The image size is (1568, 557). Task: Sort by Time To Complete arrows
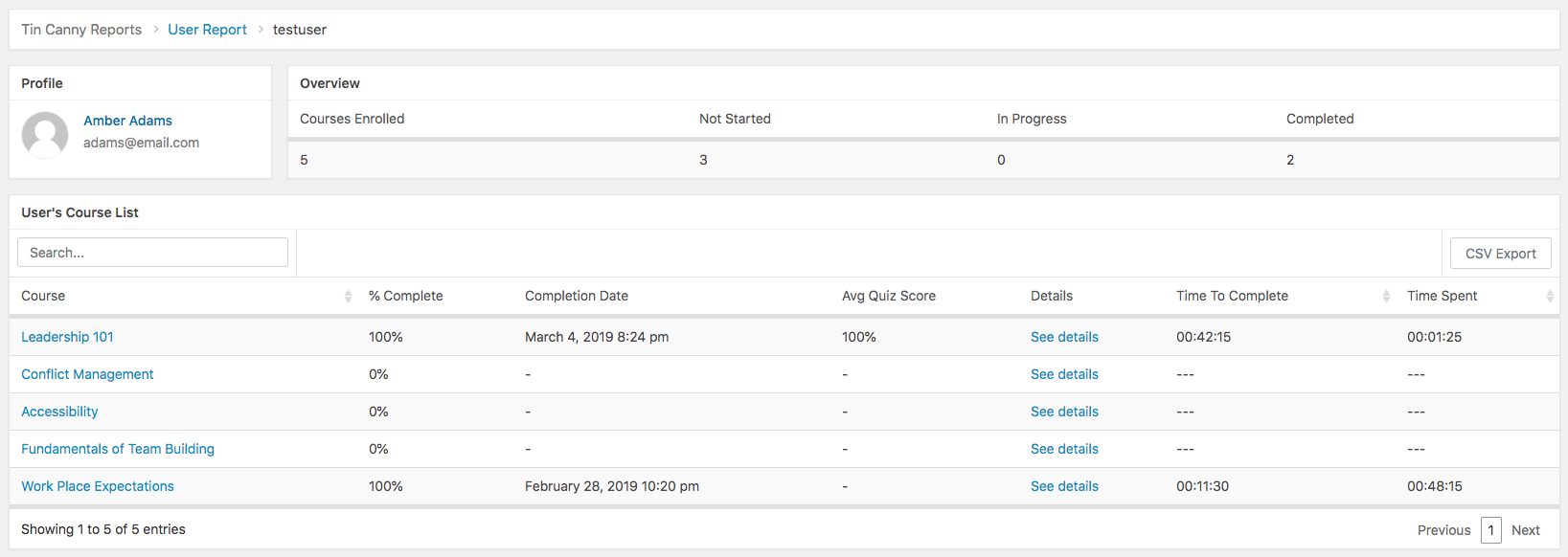pos(1386,297)
